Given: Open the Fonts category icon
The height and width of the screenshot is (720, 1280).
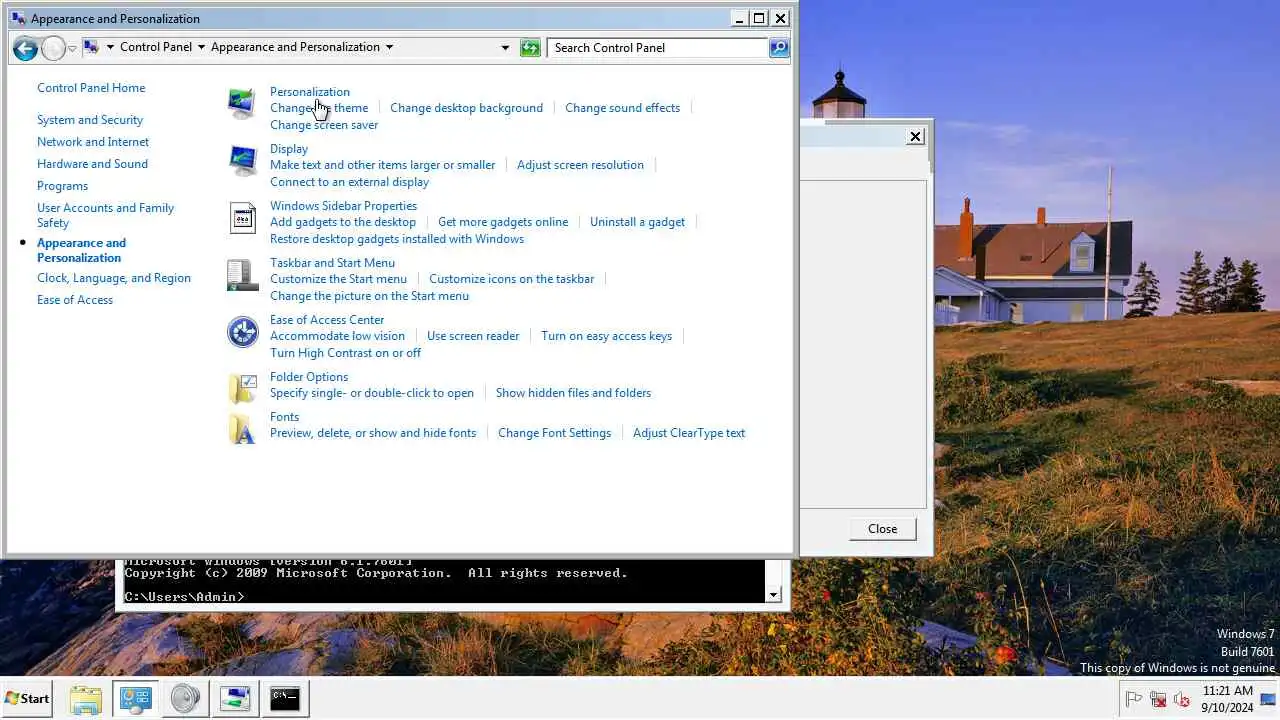Looking at the screenshot, I should click(242, 428).
